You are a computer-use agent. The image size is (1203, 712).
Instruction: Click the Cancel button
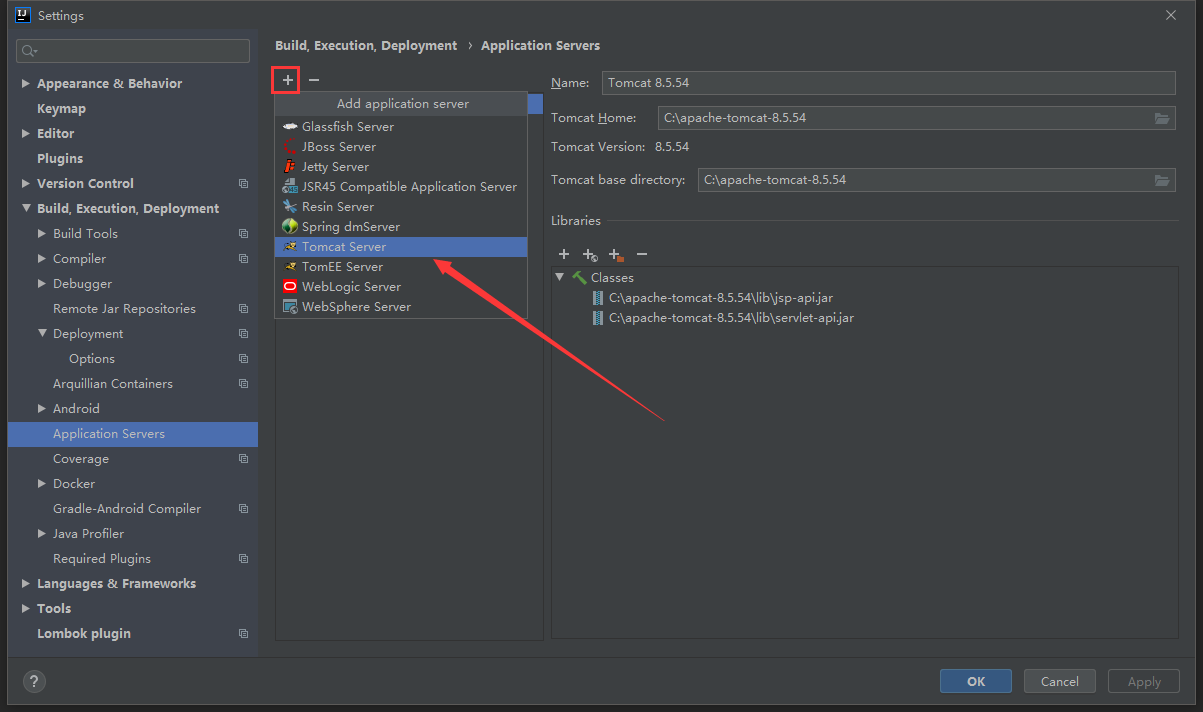(x=1059, y=682)
